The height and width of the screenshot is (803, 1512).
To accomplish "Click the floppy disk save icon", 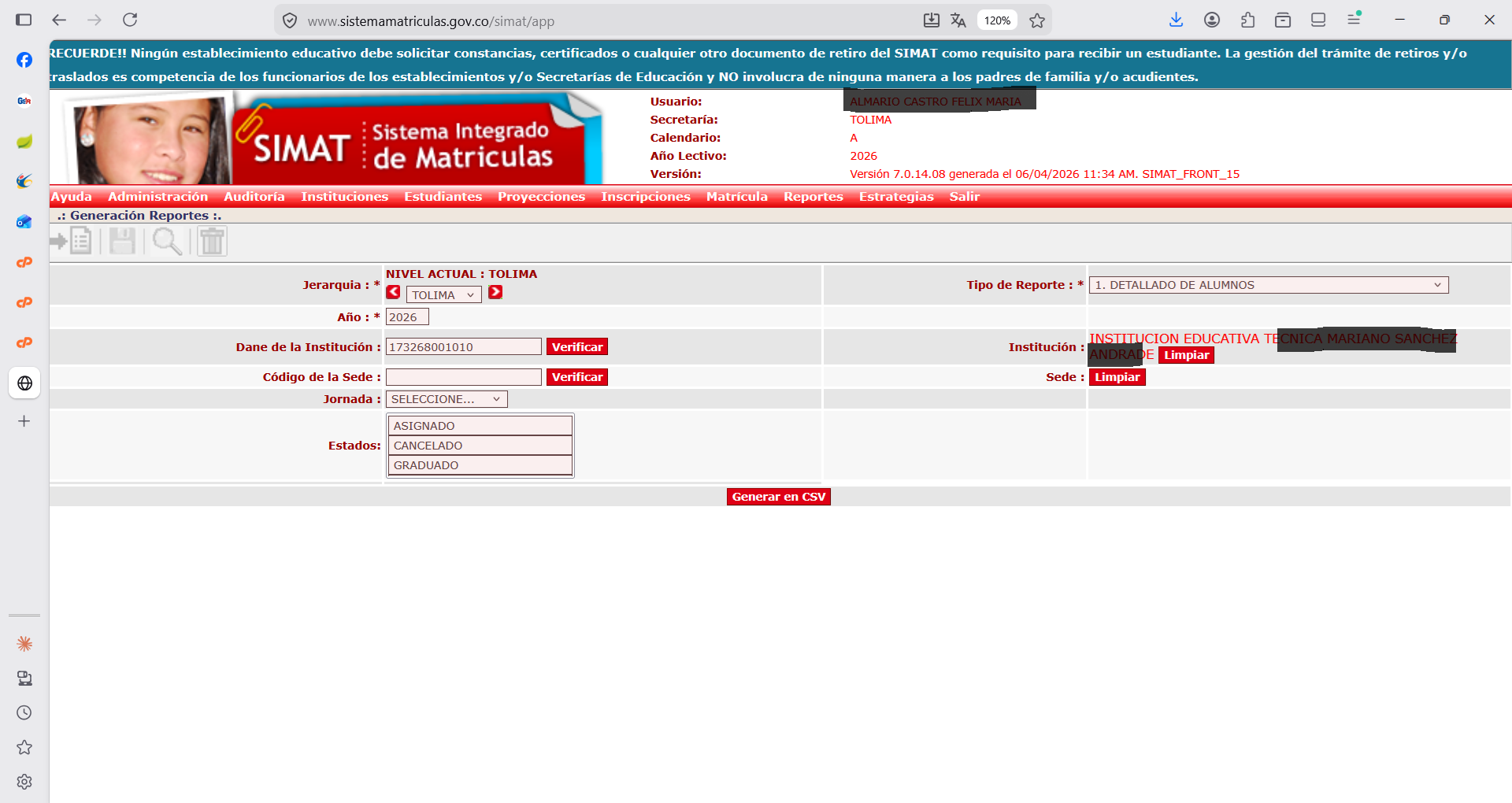I will pos(122,241).
